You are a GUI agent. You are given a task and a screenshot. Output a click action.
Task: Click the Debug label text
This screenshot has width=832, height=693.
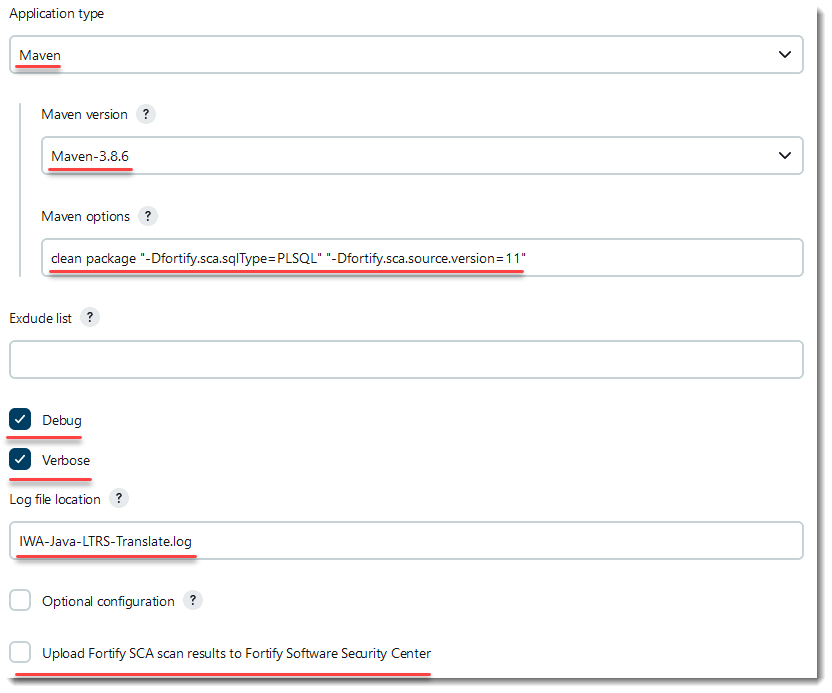point(62,419)
